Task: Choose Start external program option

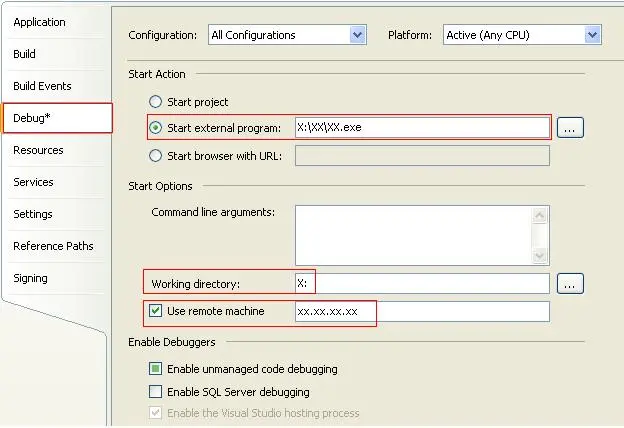Action: click(155, 128)
